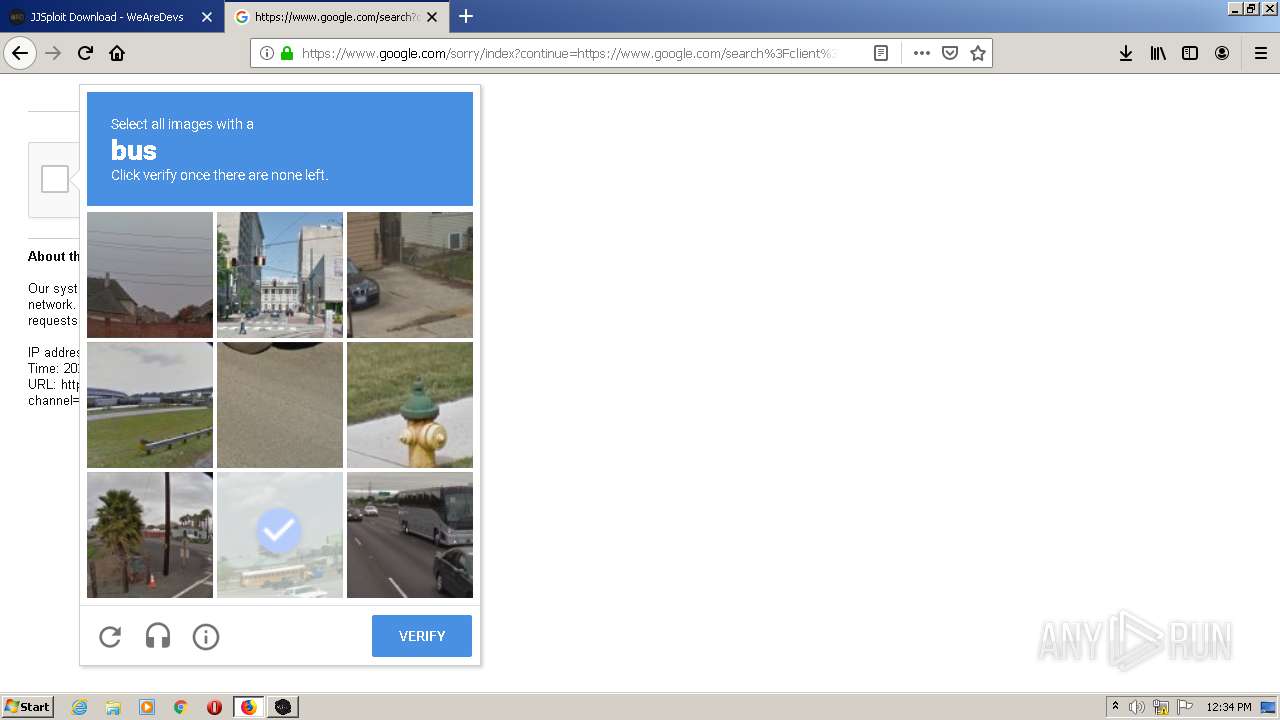Viewport: 1280px width, 720px height.
Task: Select the highway coach bus tile
Action: click(410, 535)
